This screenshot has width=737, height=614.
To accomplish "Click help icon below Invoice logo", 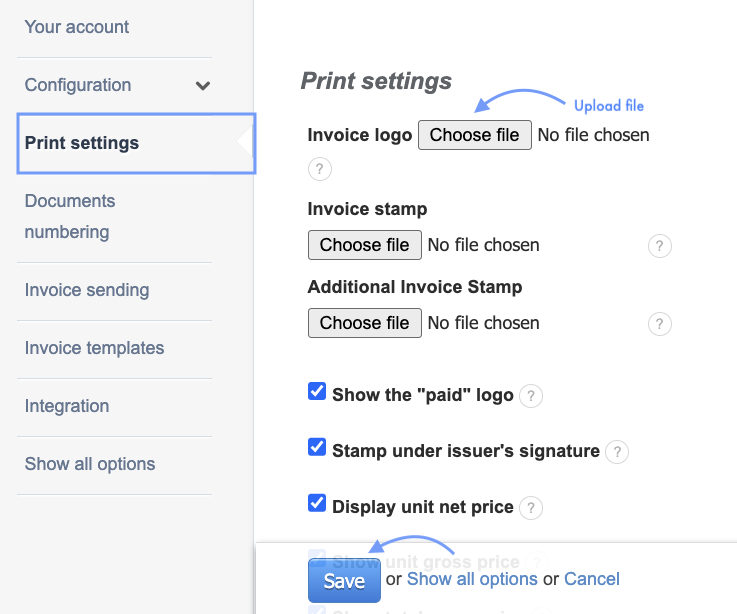I will coord(319,169).
